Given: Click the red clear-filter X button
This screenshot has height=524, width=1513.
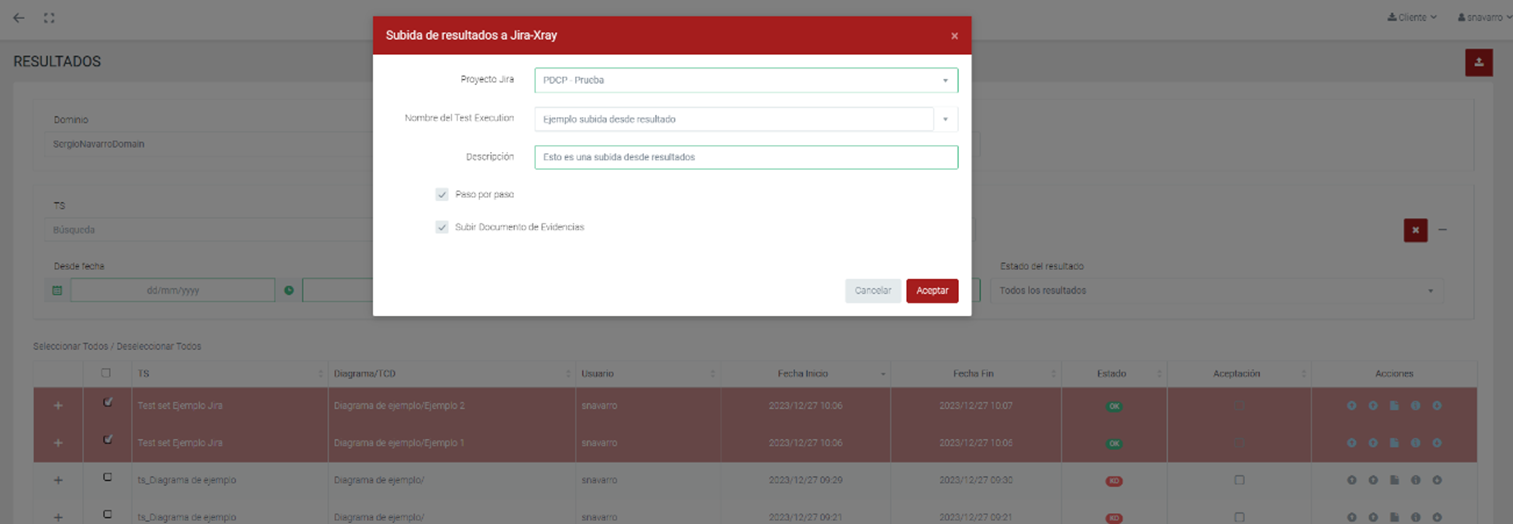Looking at the screenshot, I should 1415,230.
